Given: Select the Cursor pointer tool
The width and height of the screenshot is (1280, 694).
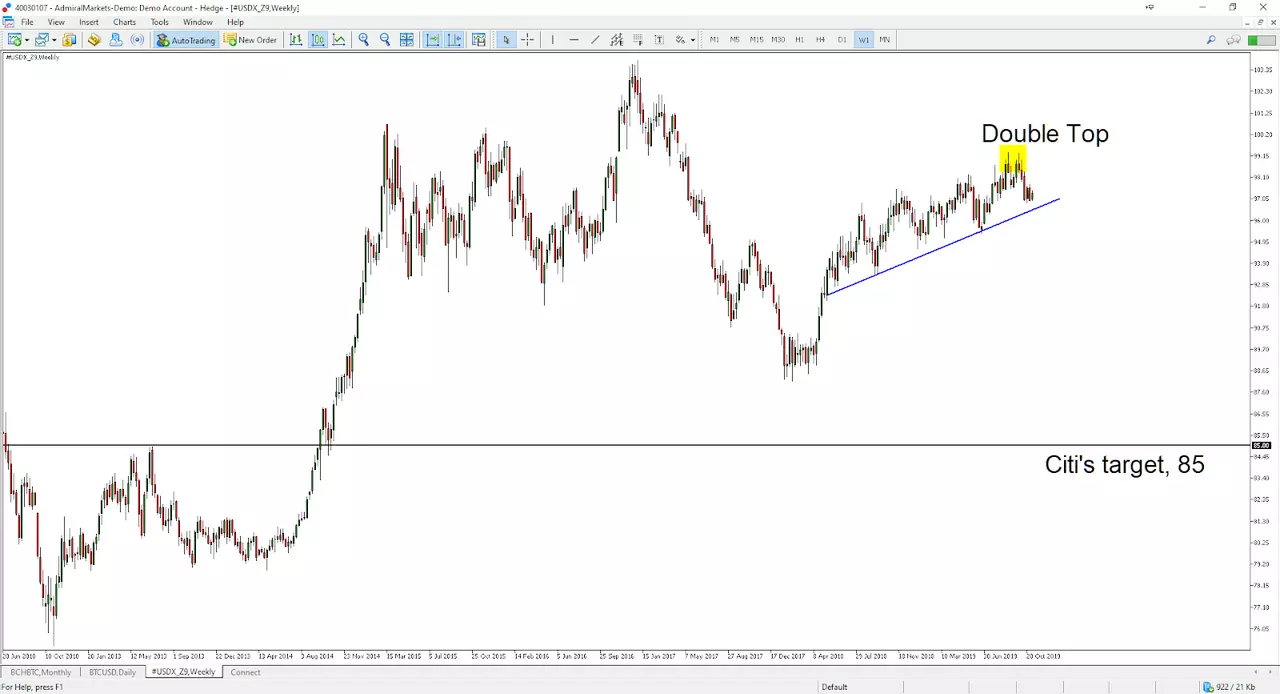Looking at the screenshot, I should point(506,40).
